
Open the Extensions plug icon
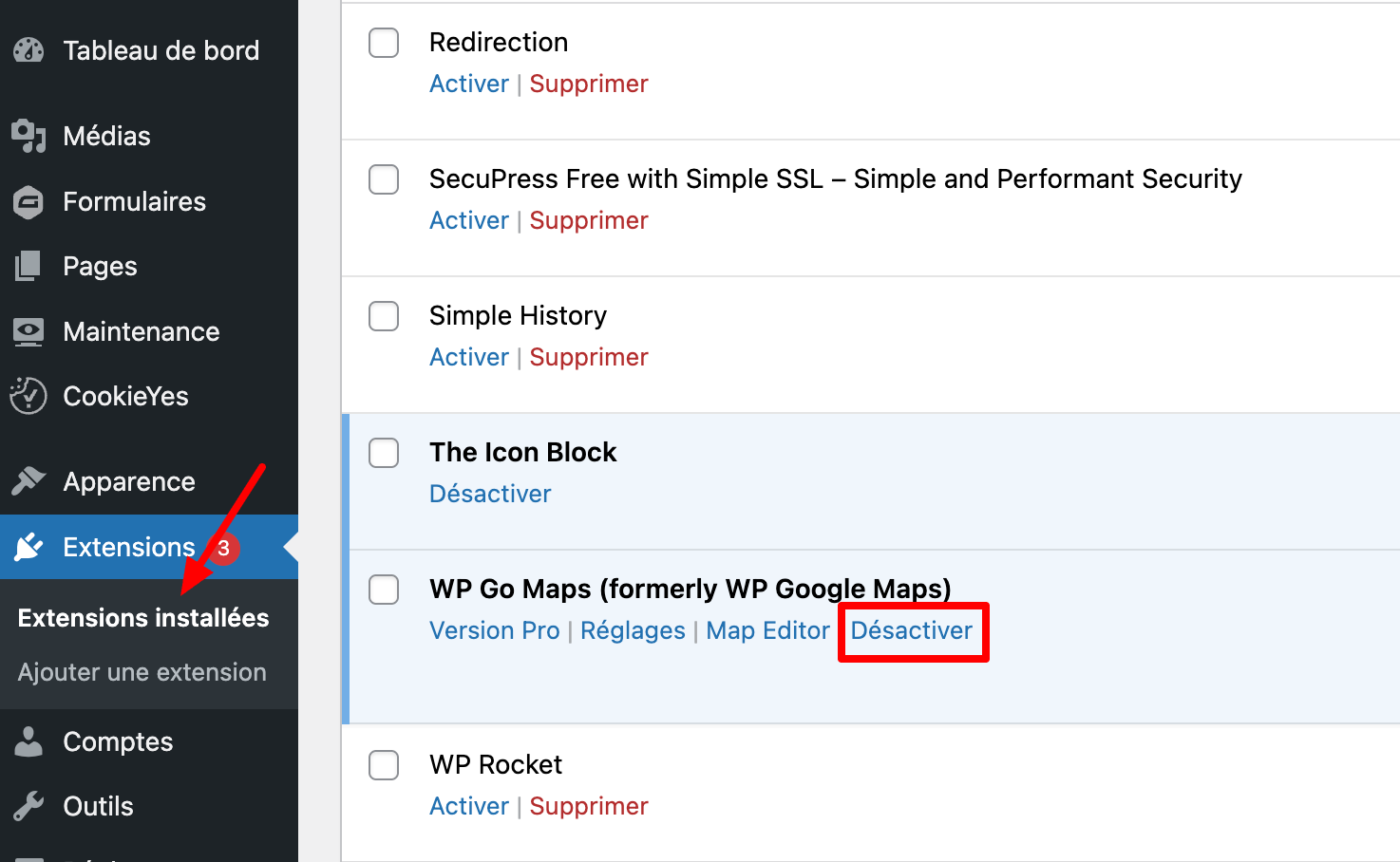[28, 547]
